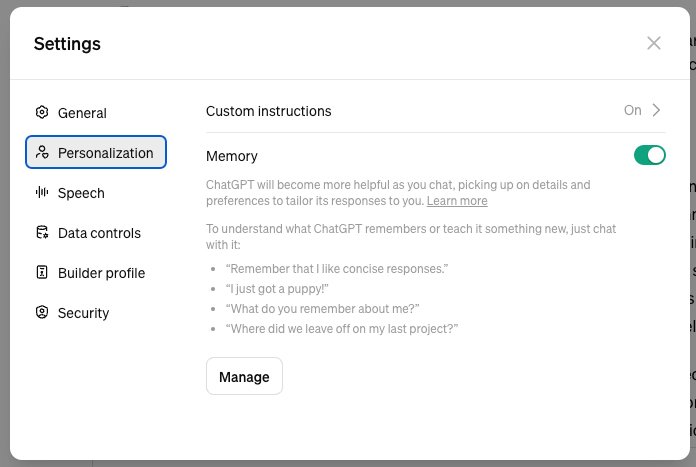Open the Custom instructions row label
Viewport: 696px width, 467px height.
tap(269, 111)
